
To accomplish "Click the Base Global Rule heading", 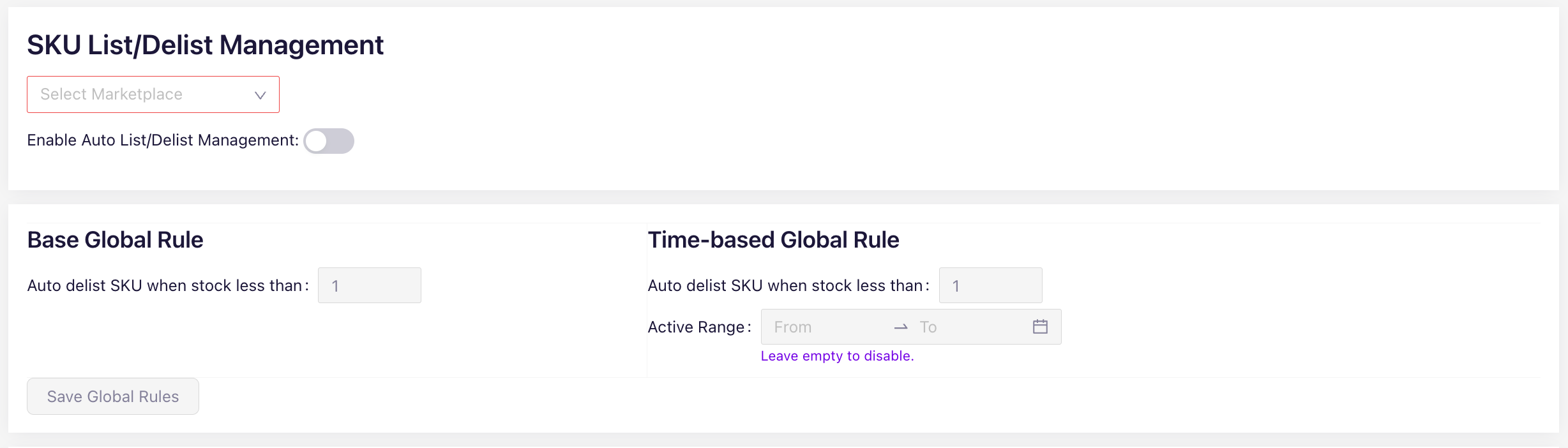I will tap(115, 240).
